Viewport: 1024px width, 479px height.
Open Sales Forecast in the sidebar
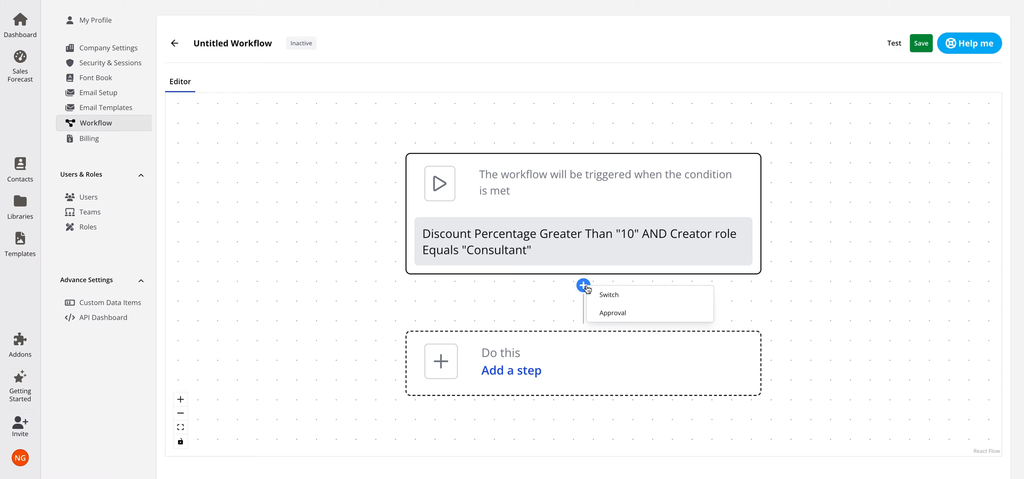pyautogui.click(x=20, y=58)
